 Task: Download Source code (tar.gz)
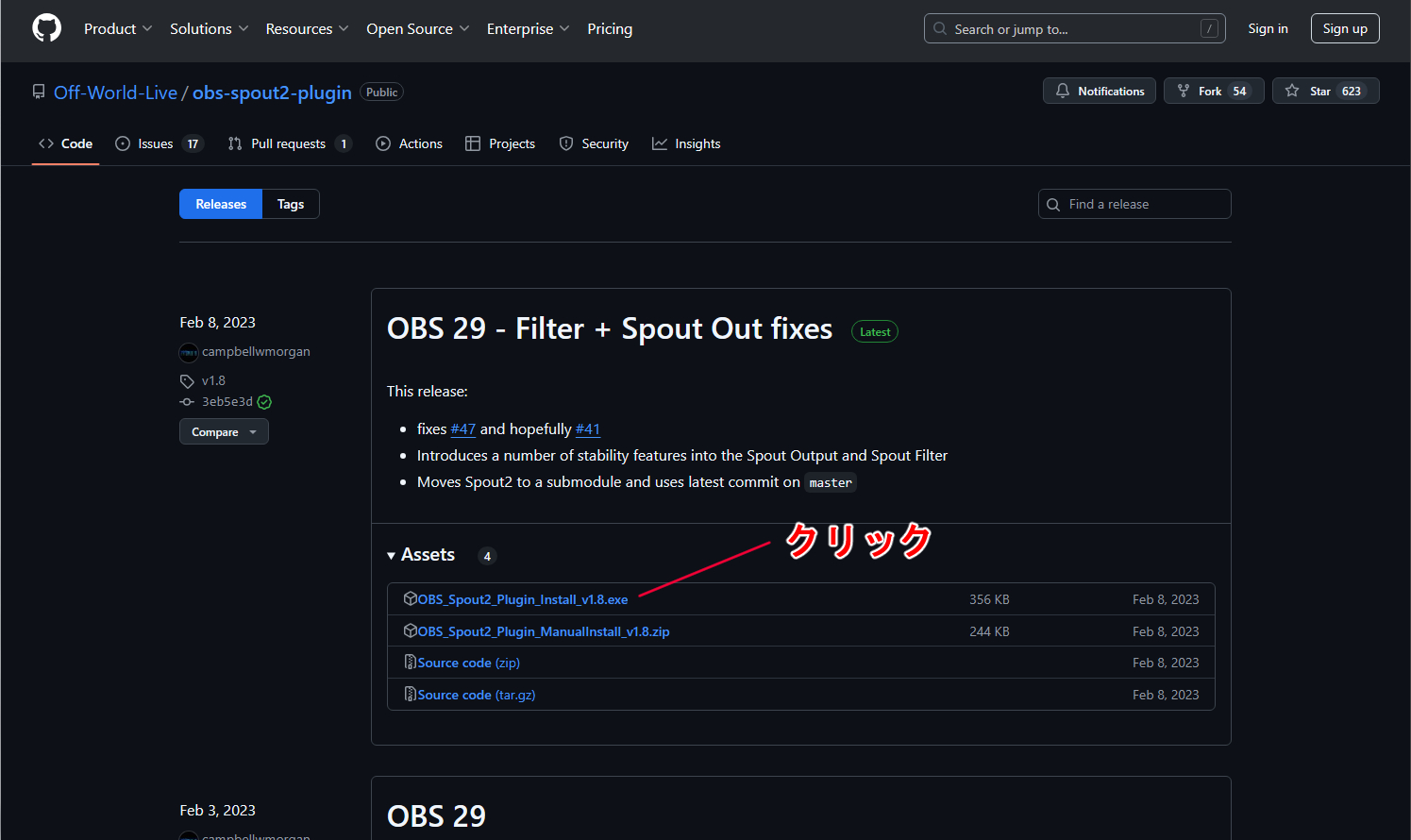point(477,695)
